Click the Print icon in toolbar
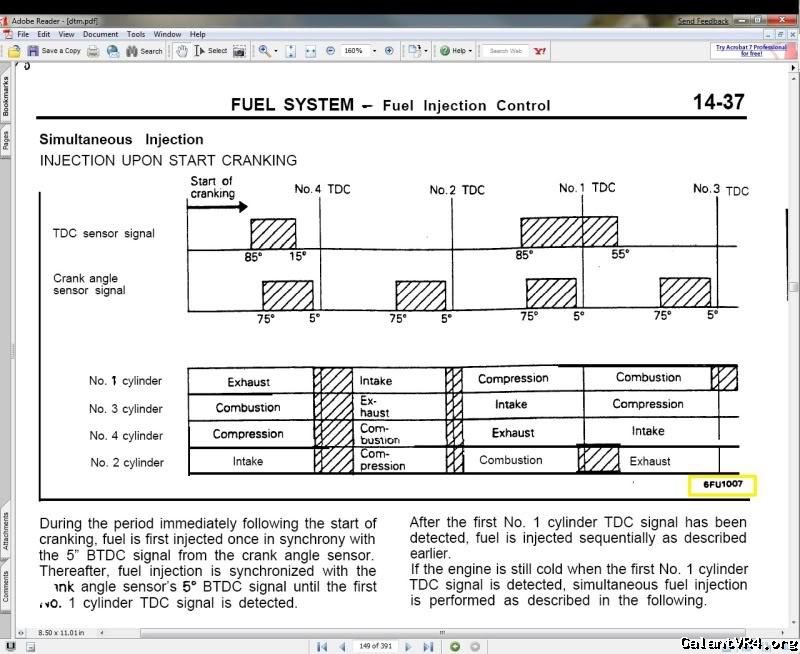This screenshot has width=800, height=654. pos(93,51)
